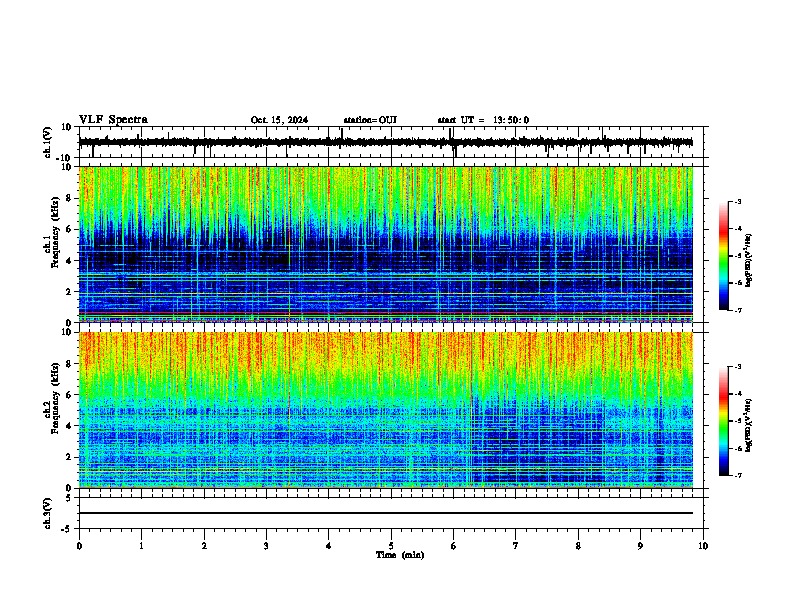The width and height of the screenshot is (792, 612).
Task: Click the "VLF Spectra" plot title
Action: pyautogui.click(x=113, y=120)
